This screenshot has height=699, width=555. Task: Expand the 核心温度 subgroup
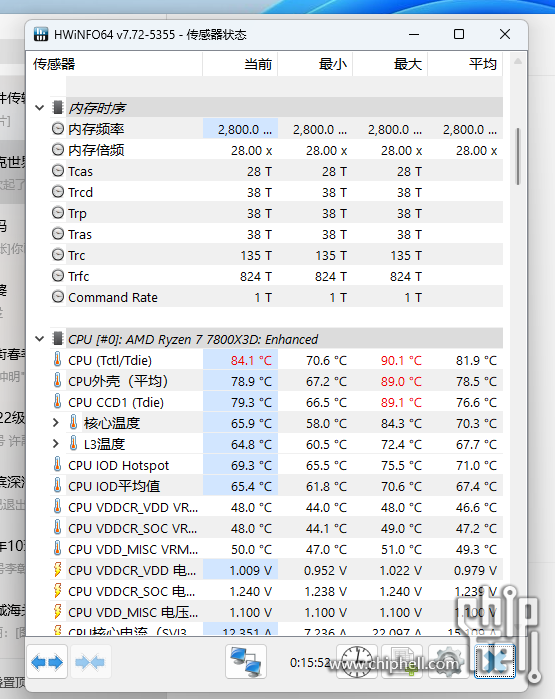(56, 423)
